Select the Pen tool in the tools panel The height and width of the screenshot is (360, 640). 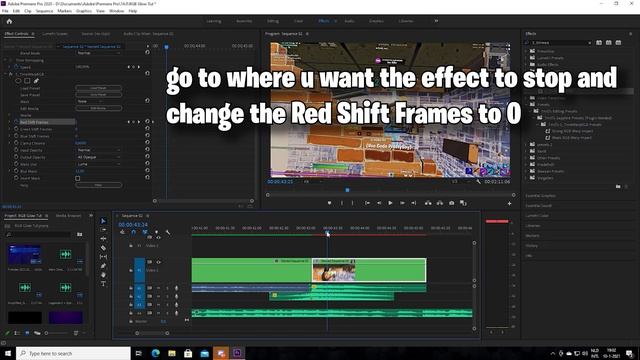coord(103,266)
